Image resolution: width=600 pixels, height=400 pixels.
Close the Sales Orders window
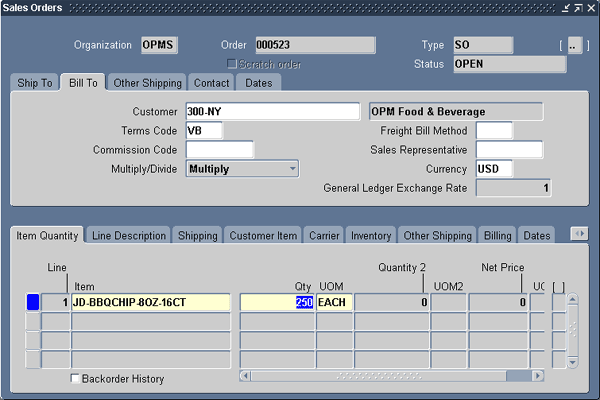591,8
